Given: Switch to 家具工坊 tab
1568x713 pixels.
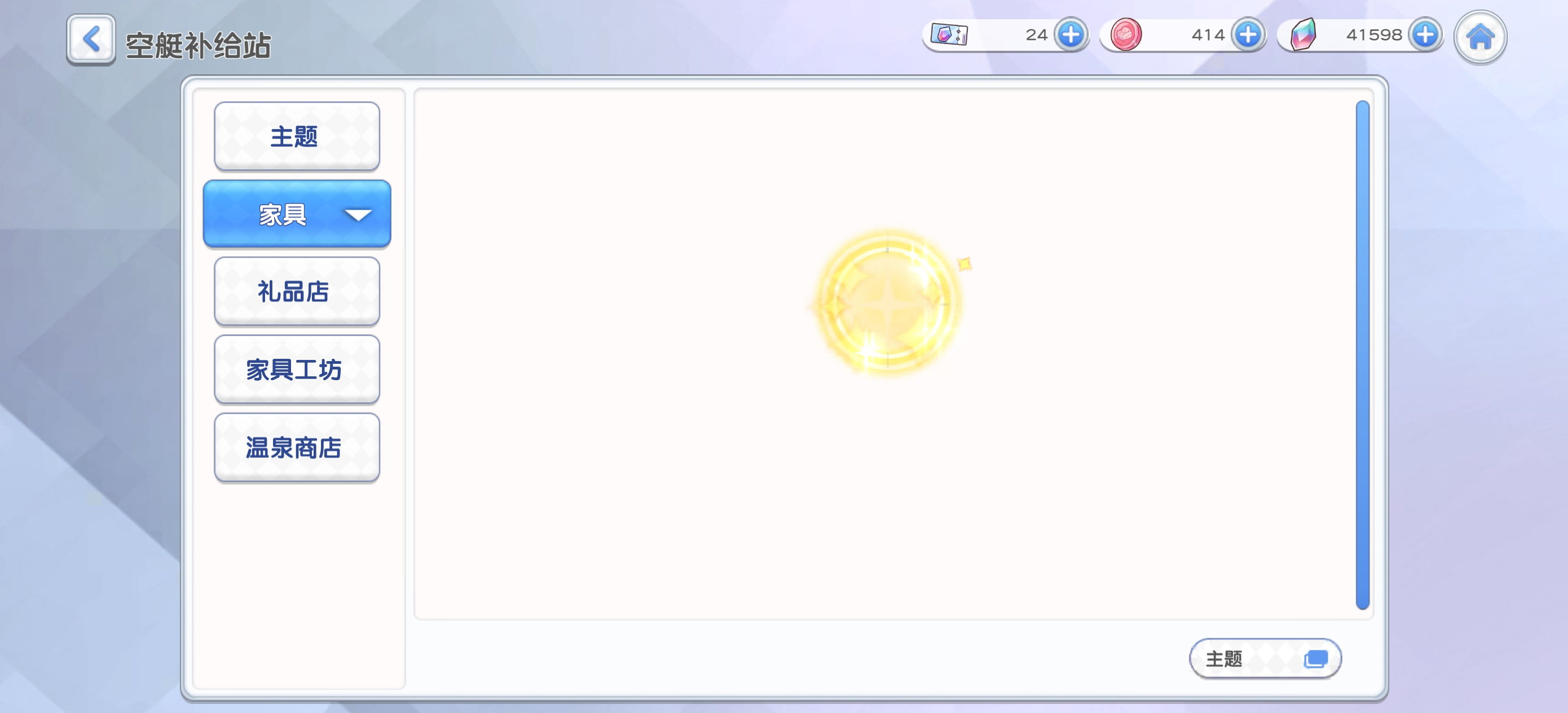Looking at the screenshot, I should (297, 369).
